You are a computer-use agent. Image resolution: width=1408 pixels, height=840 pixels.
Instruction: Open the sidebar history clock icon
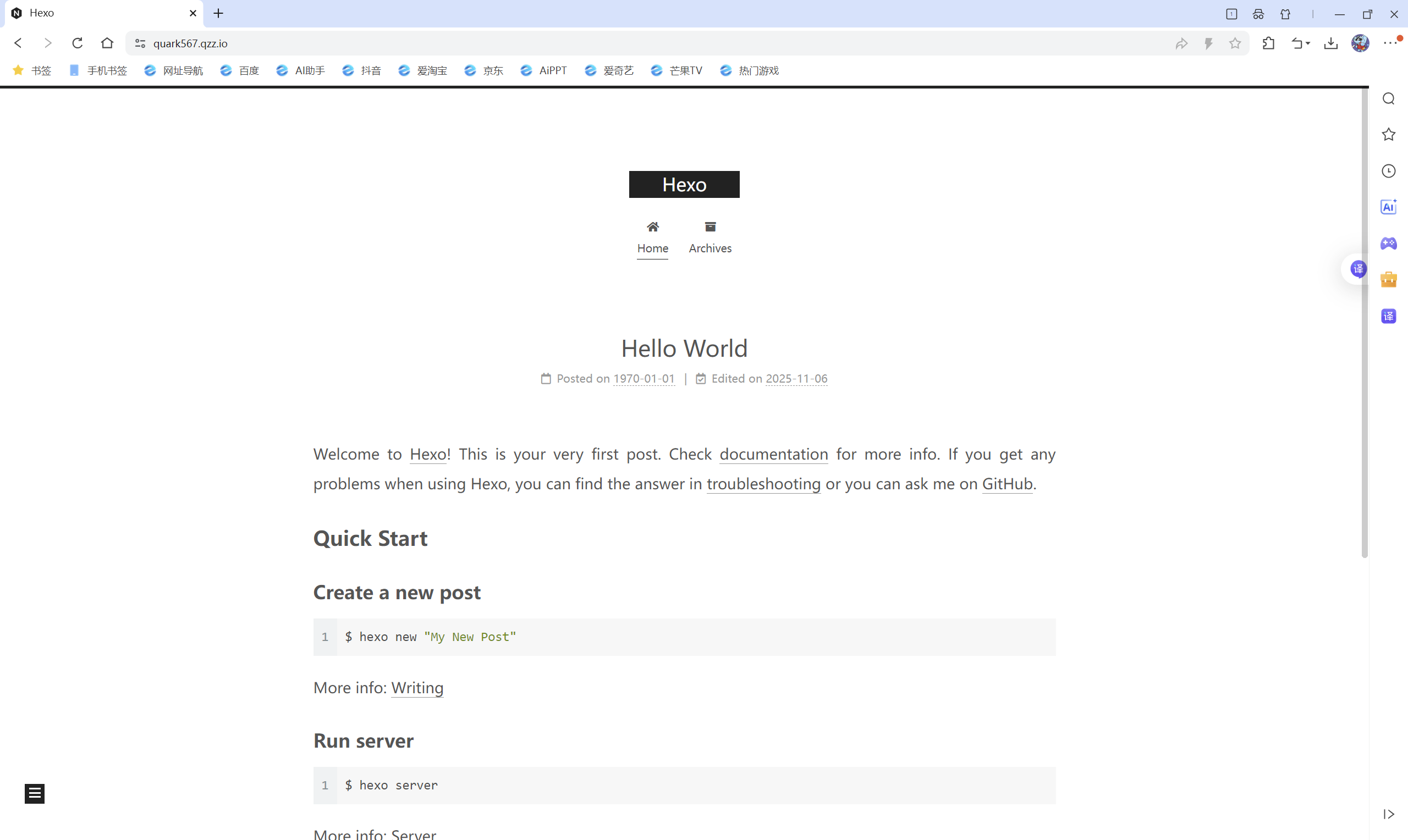point(1388,171)
